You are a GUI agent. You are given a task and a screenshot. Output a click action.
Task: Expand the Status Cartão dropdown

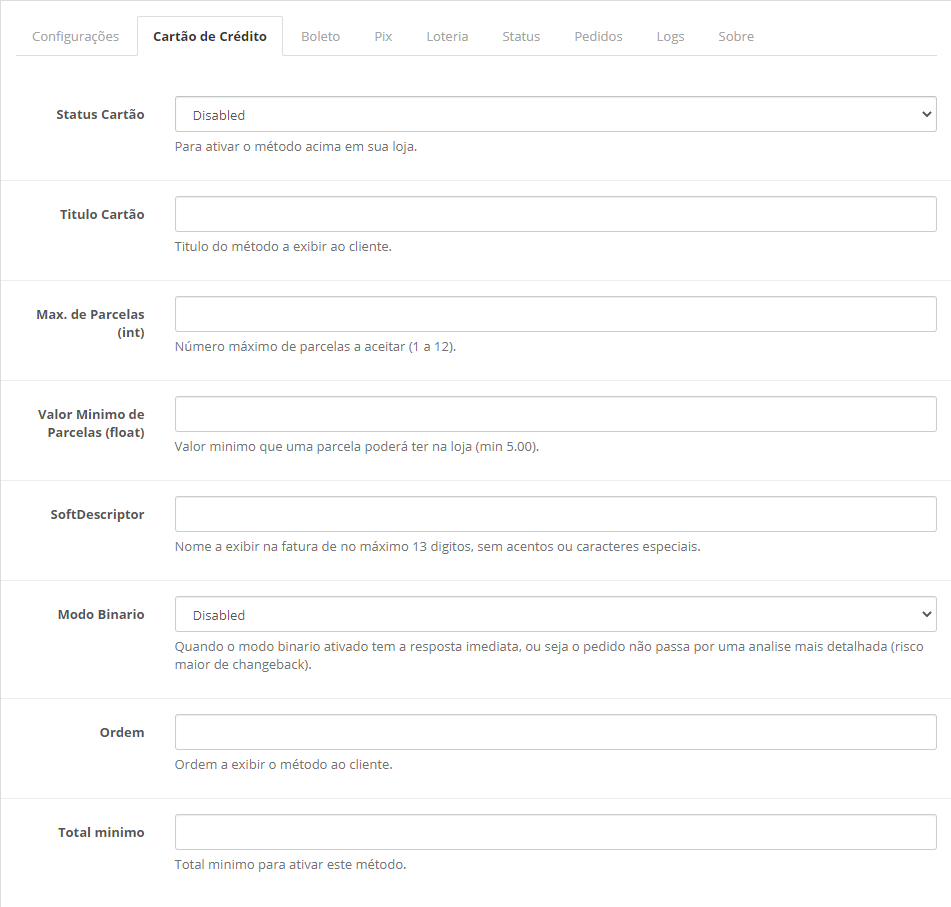[555, 115]
